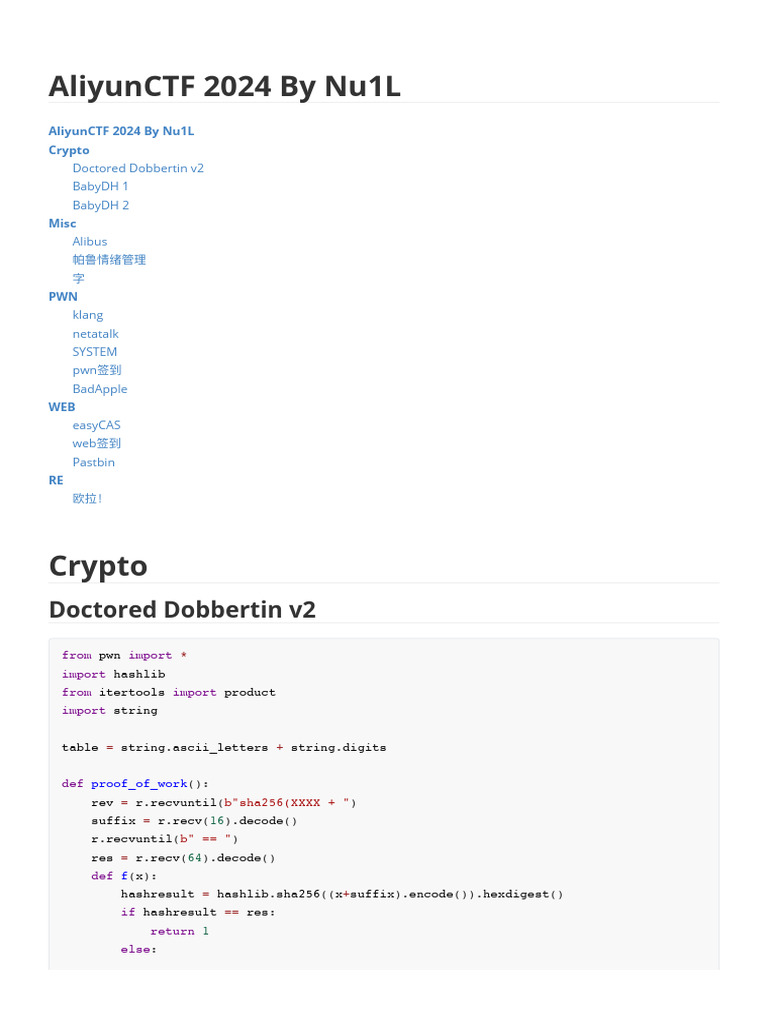Screen dimensions: 768x1024
Task: Go to the netatalk link
Action: coord(95,333)
